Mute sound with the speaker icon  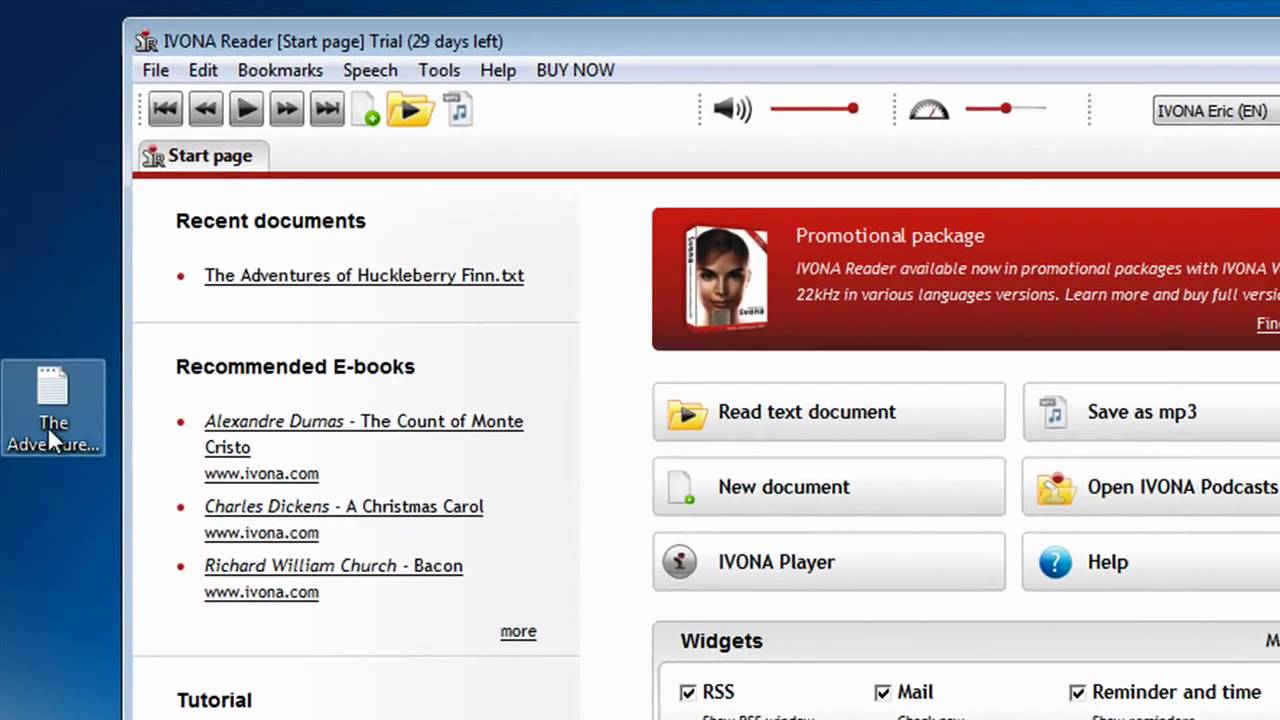click(731, 109)
